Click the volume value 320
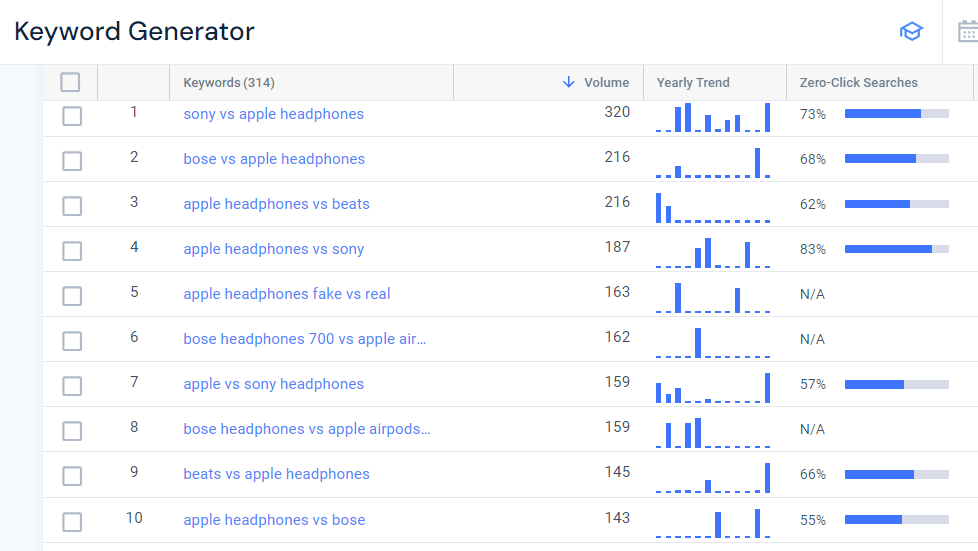 (617, 112)
